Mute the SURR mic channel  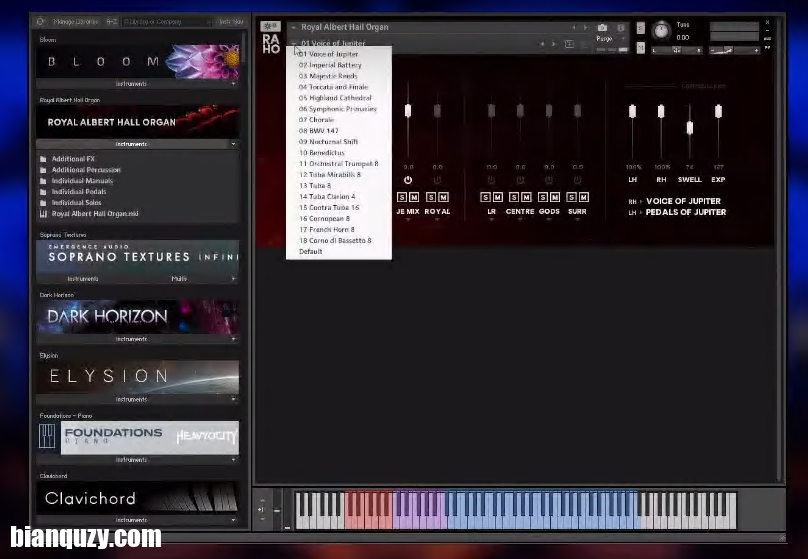(x=584, y=197)
